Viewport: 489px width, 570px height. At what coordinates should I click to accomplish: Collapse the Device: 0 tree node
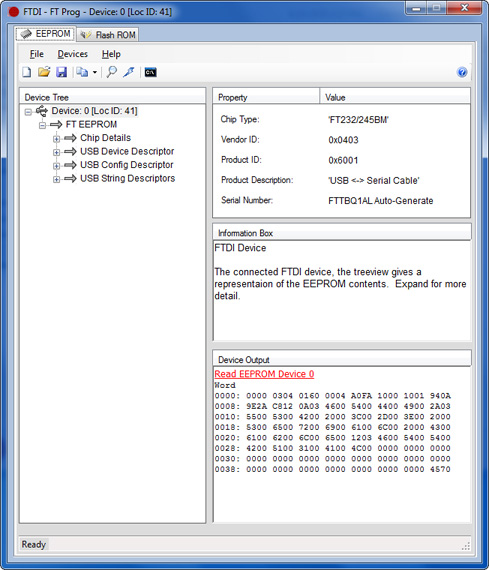tap(28, 112)
